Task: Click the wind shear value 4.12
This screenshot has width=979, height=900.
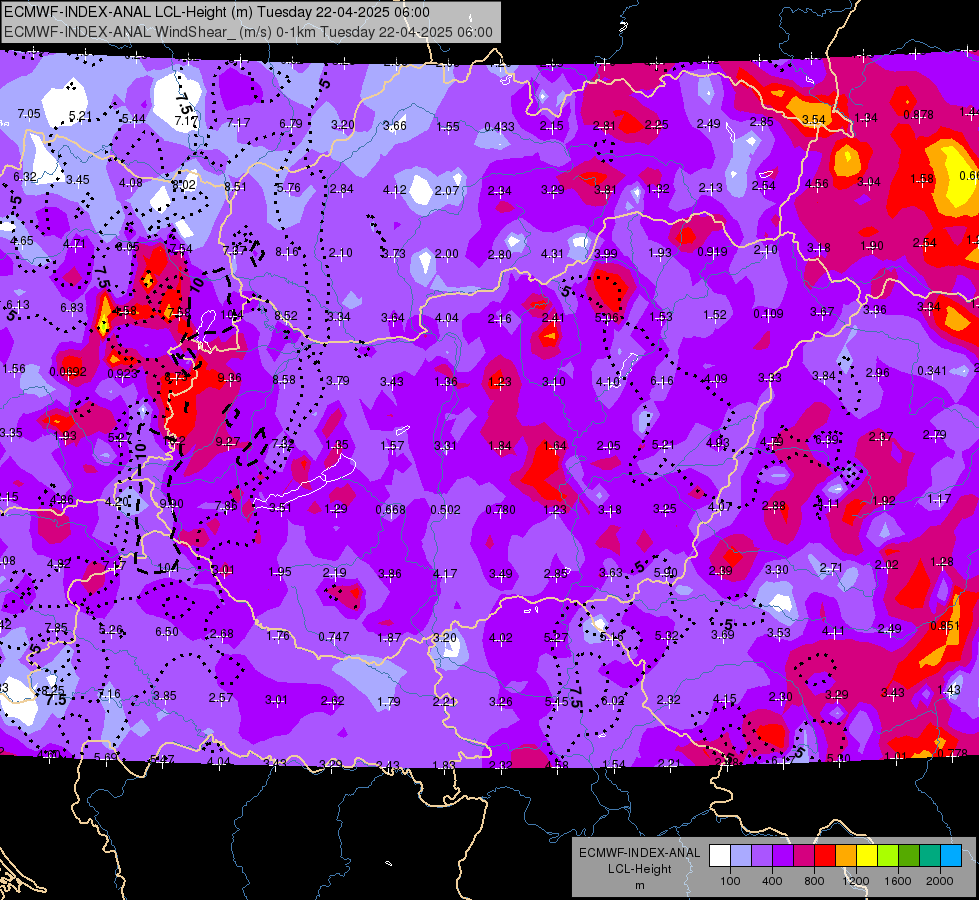Action: [395, 189]
